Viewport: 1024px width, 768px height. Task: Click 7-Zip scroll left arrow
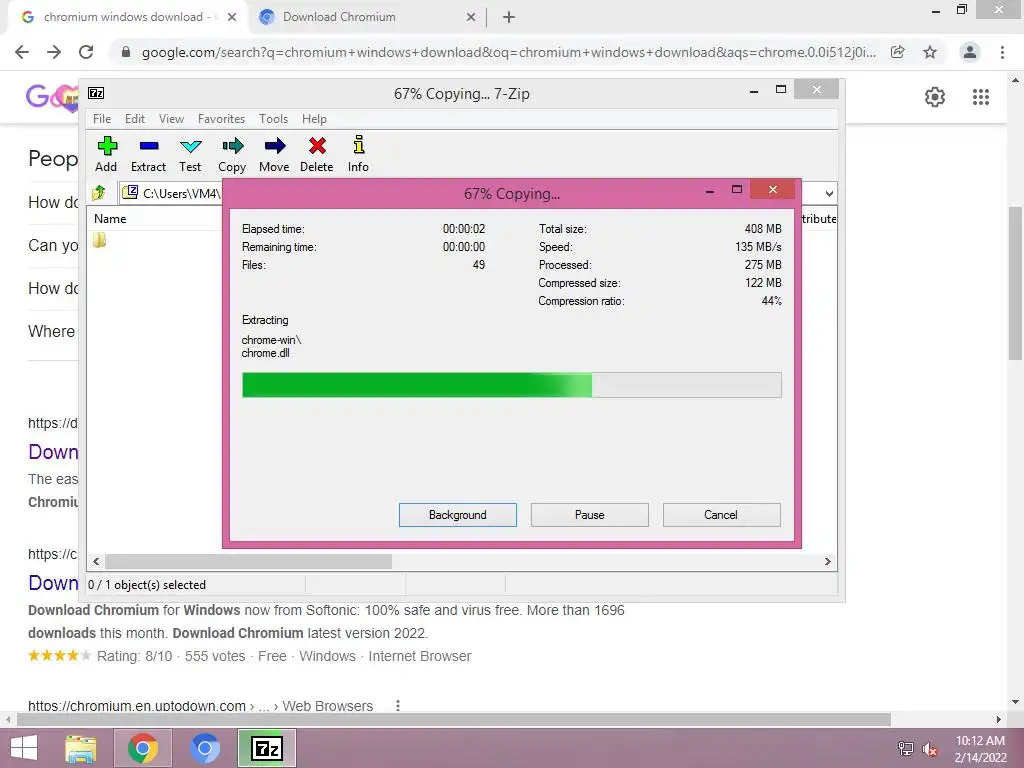97,562
